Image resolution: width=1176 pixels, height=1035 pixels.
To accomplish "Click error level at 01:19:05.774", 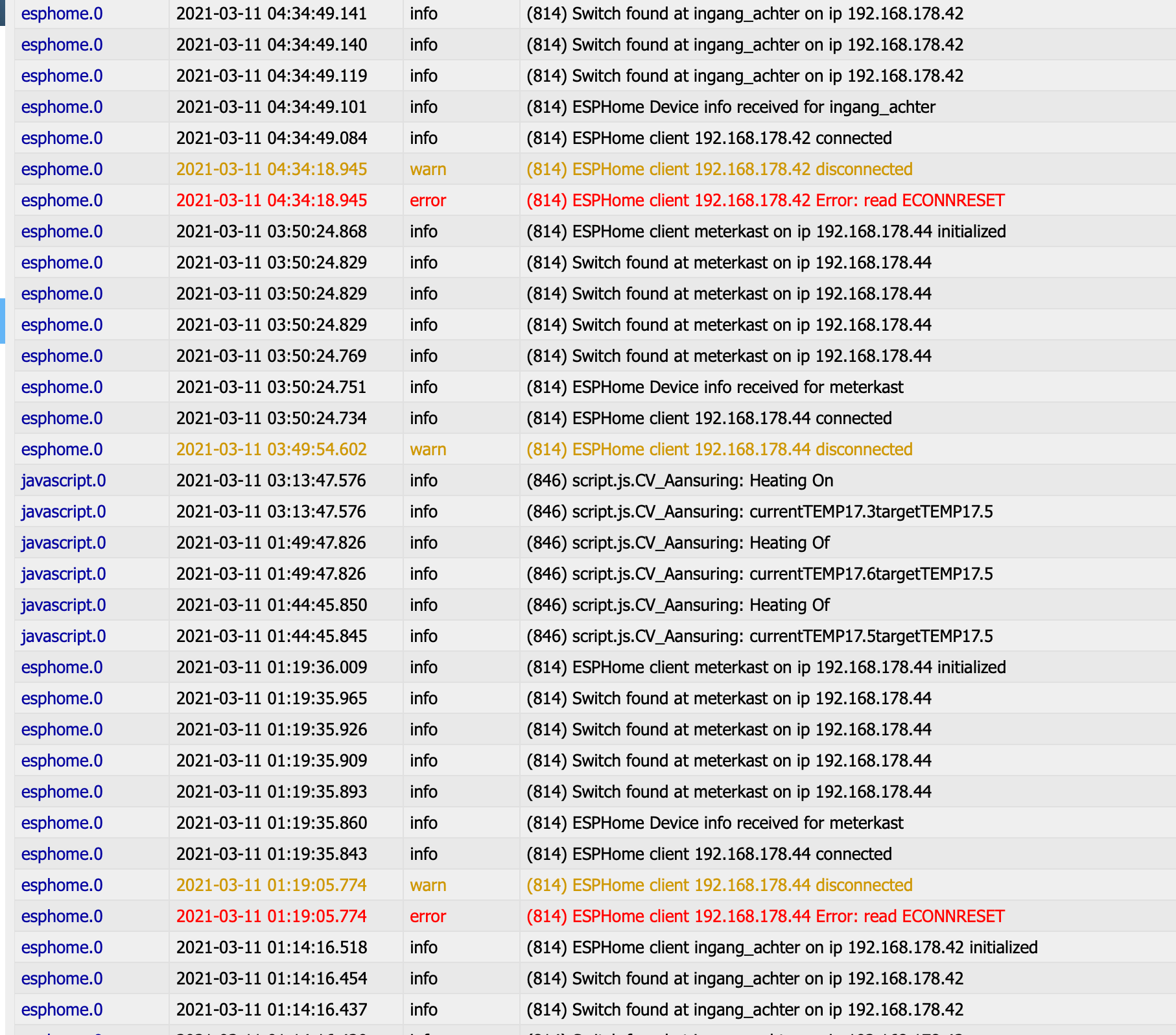I will point(428,916).
